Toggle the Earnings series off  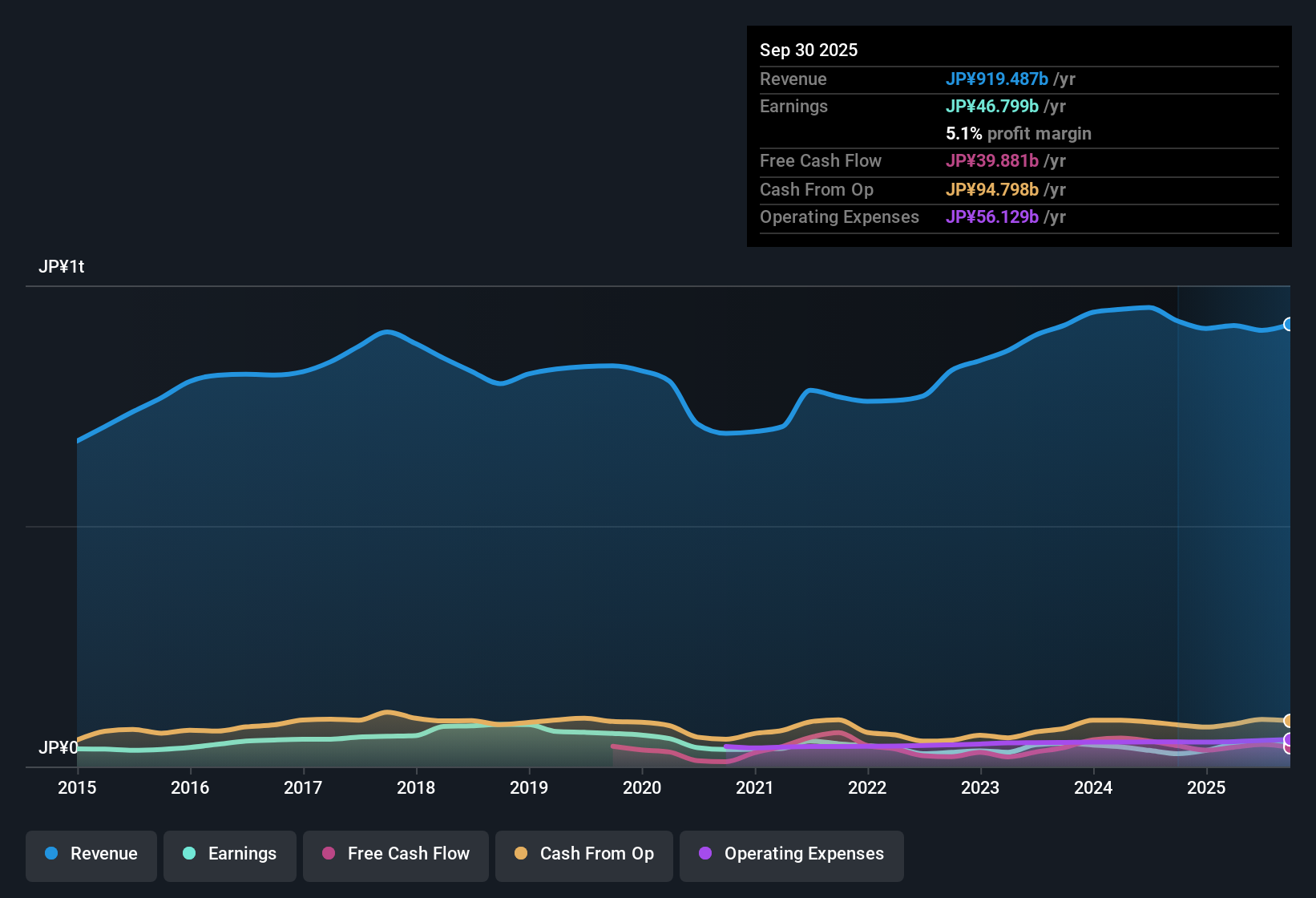pos(230,854)
